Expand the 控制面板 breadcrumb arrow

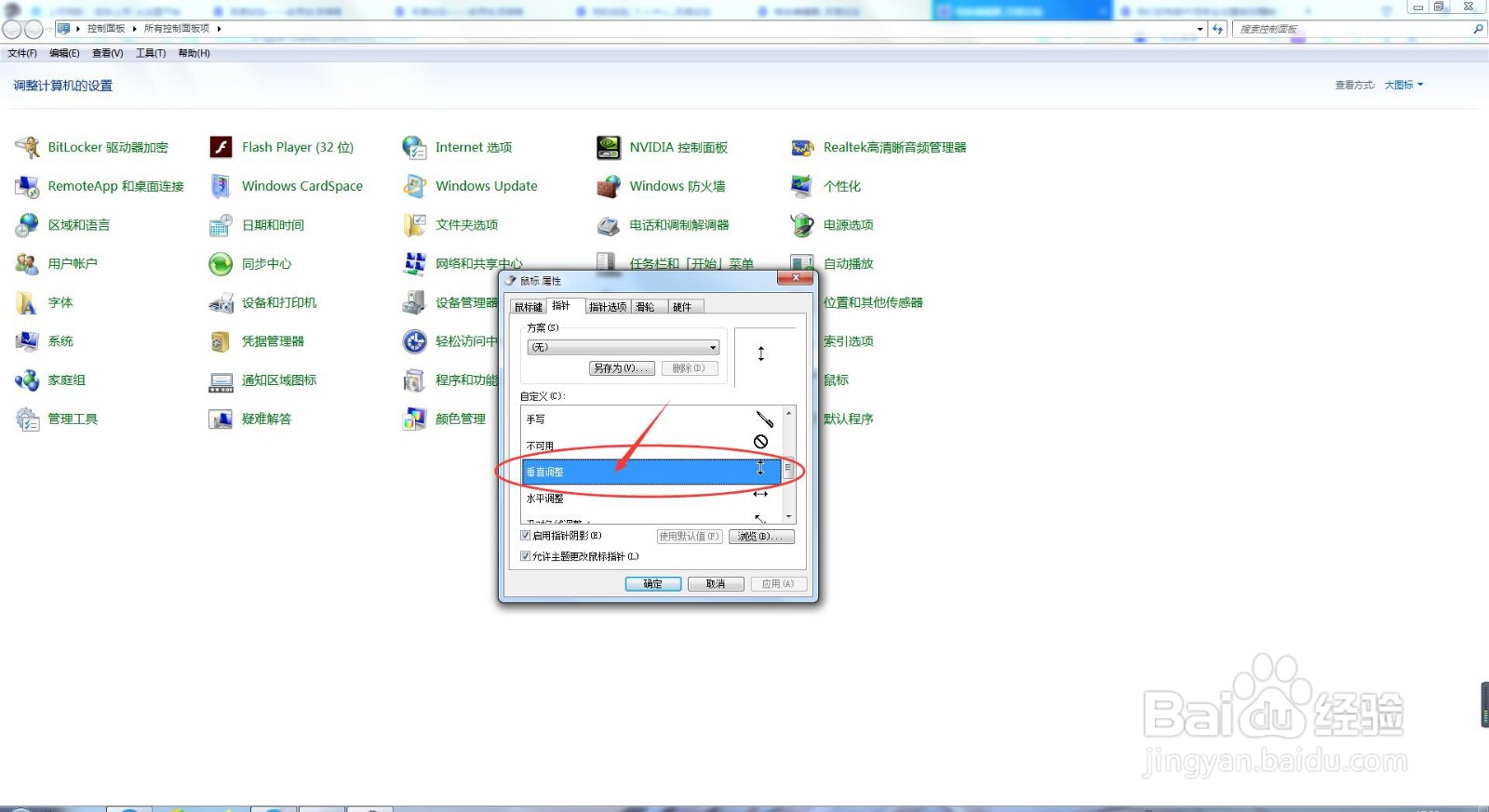(135, 29)
